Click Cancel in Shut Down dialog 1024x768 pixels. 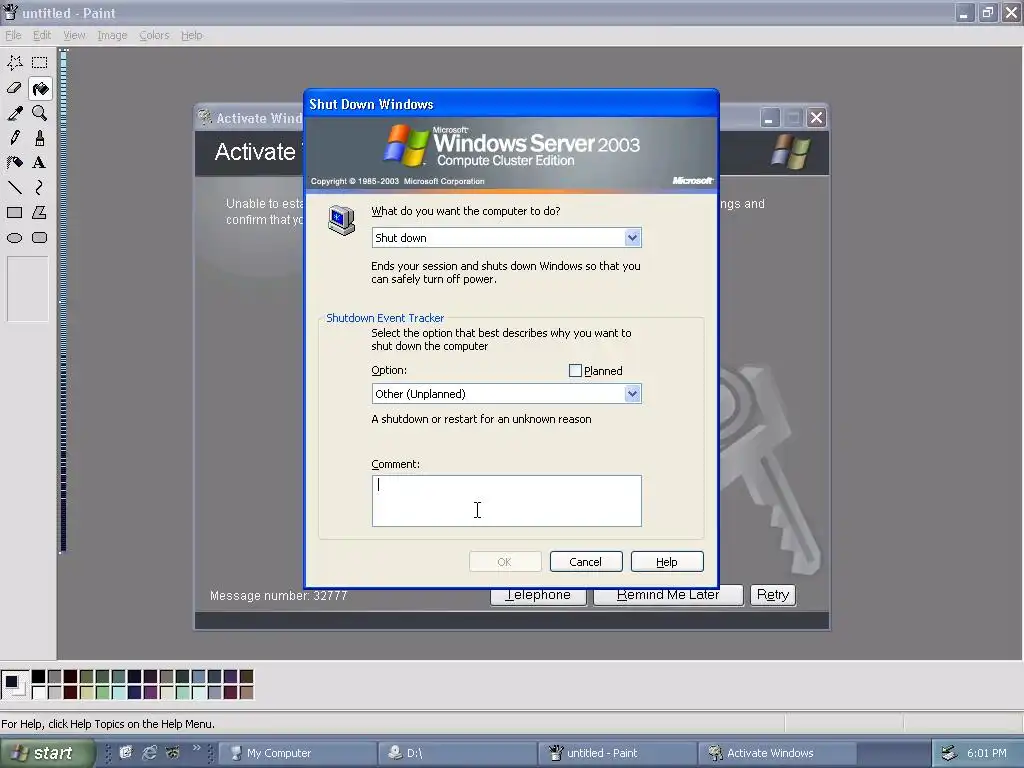click(x=586, y=562)
